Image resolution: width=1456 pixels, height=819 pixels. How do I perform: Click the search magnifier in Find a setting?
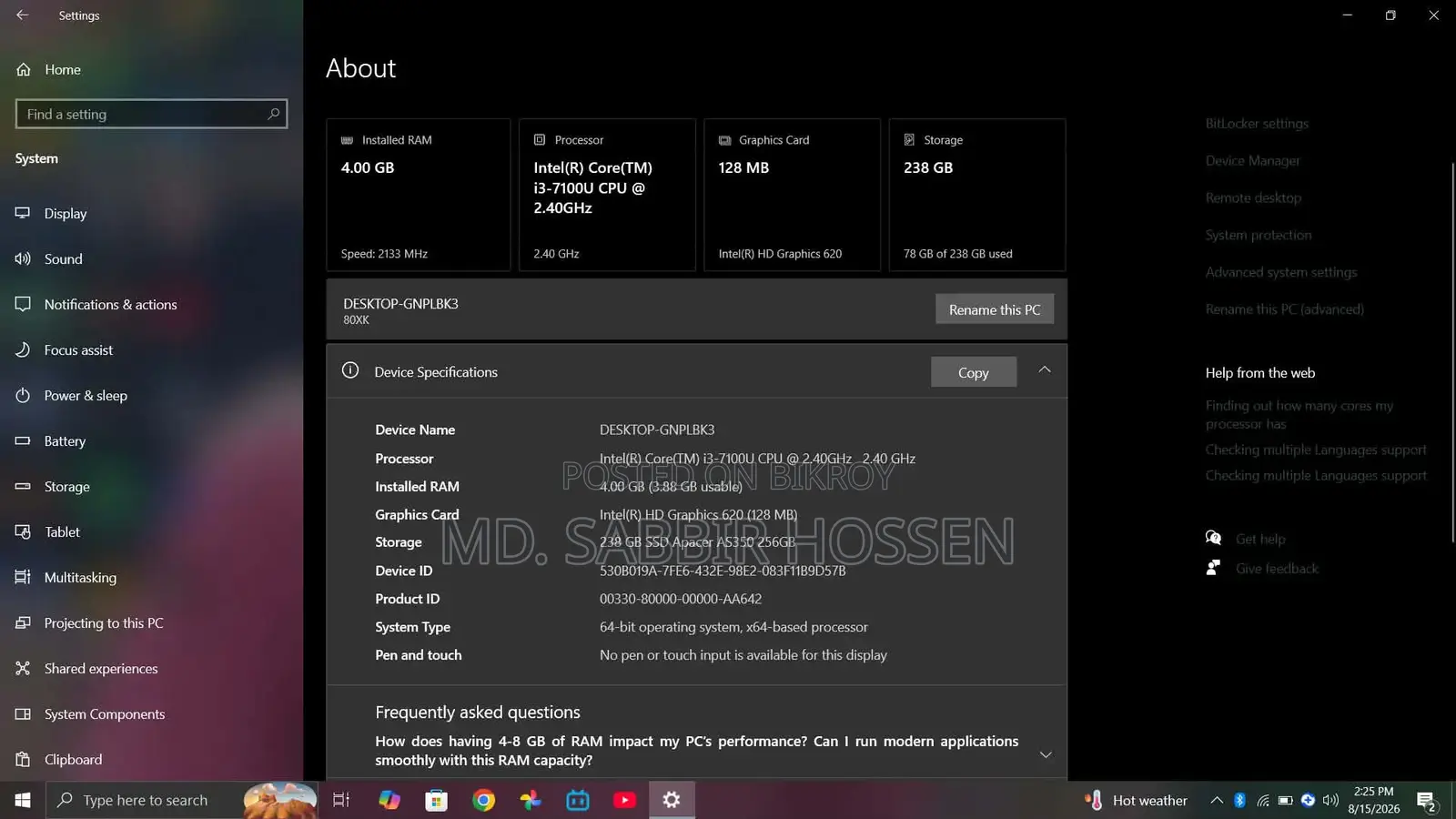[x=273, y=114]
